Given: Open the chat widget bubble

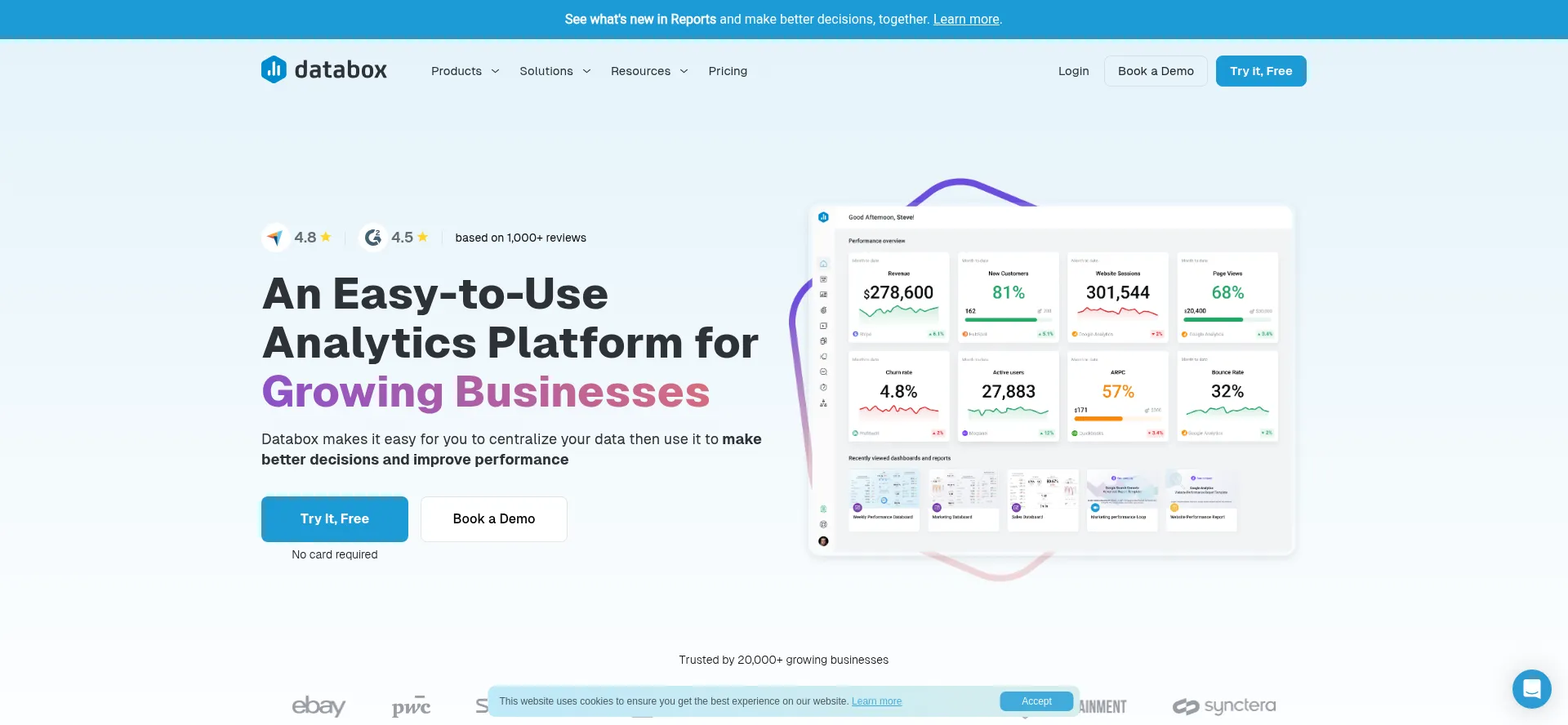Looking at the screenshot, I should coord(1531,689).
